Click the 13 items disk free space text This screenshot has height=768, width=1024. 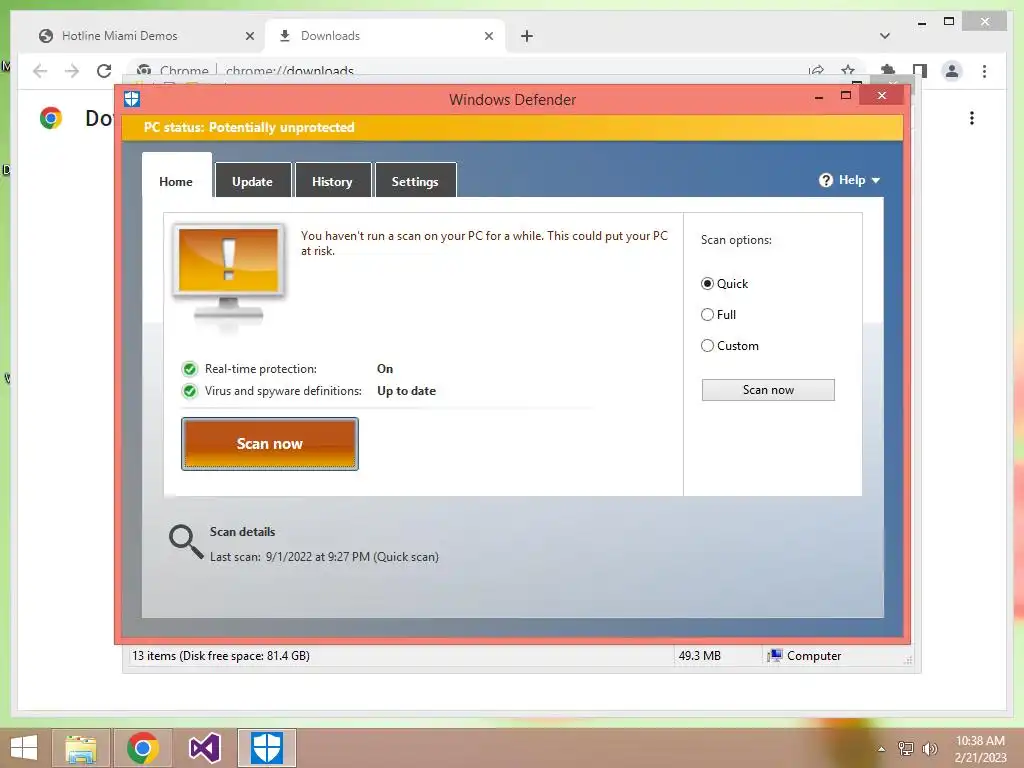[x=221, y=656]
